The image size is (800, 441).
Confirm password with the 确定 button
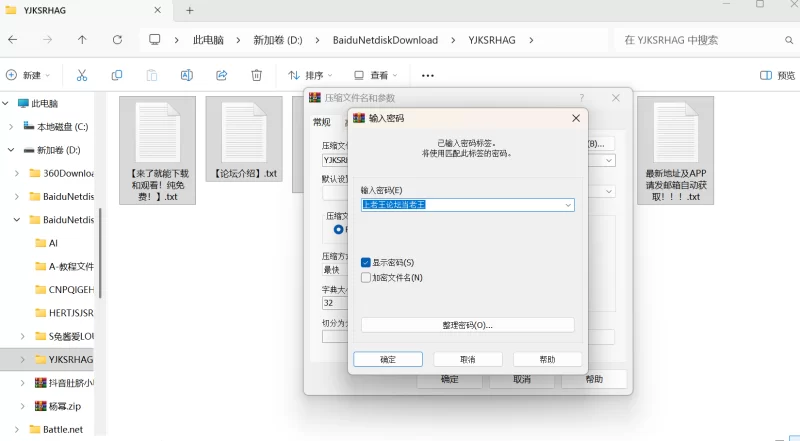[x=388, y=359]
